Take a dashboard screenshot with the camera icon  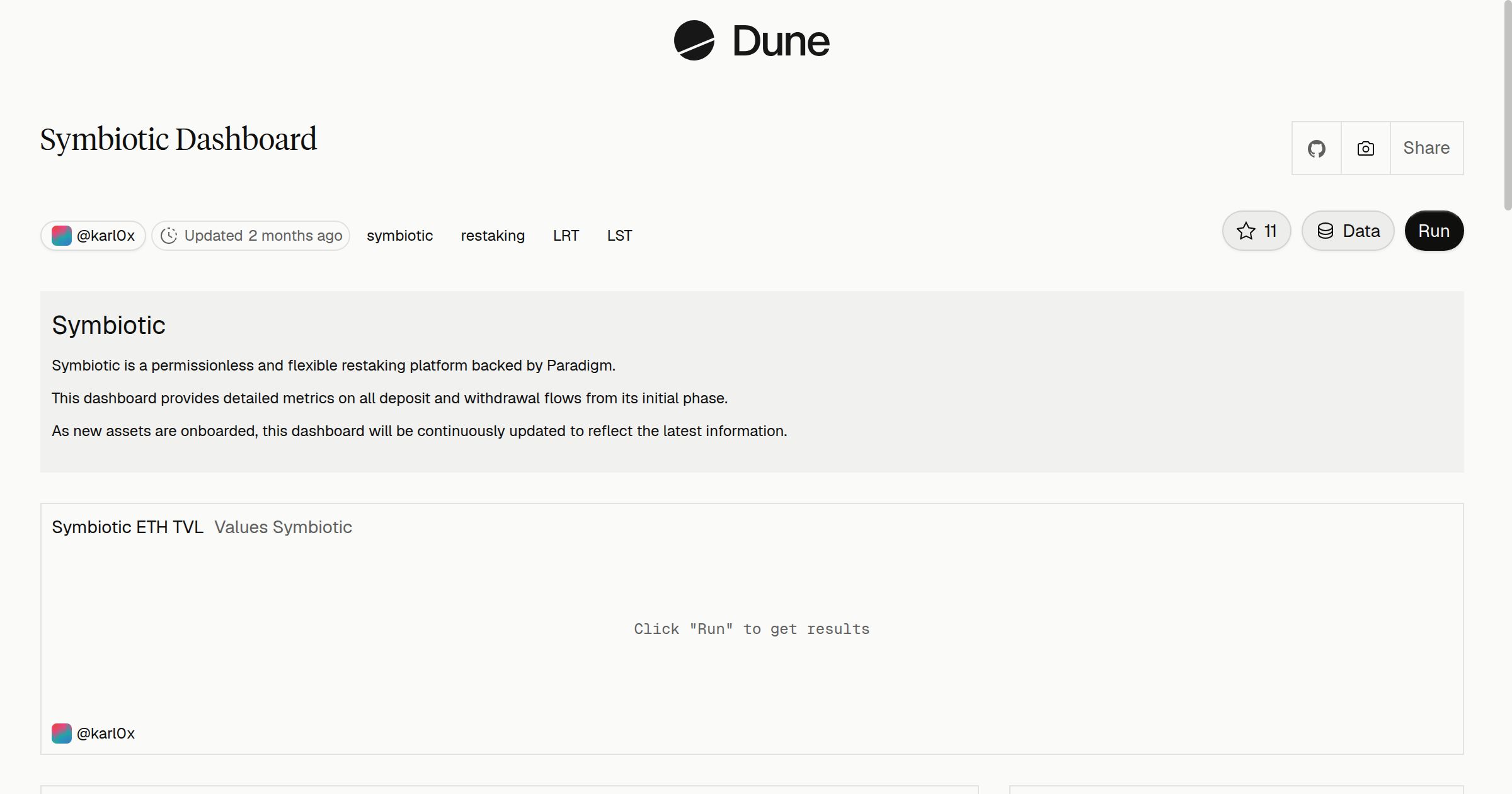point(1366,148)
